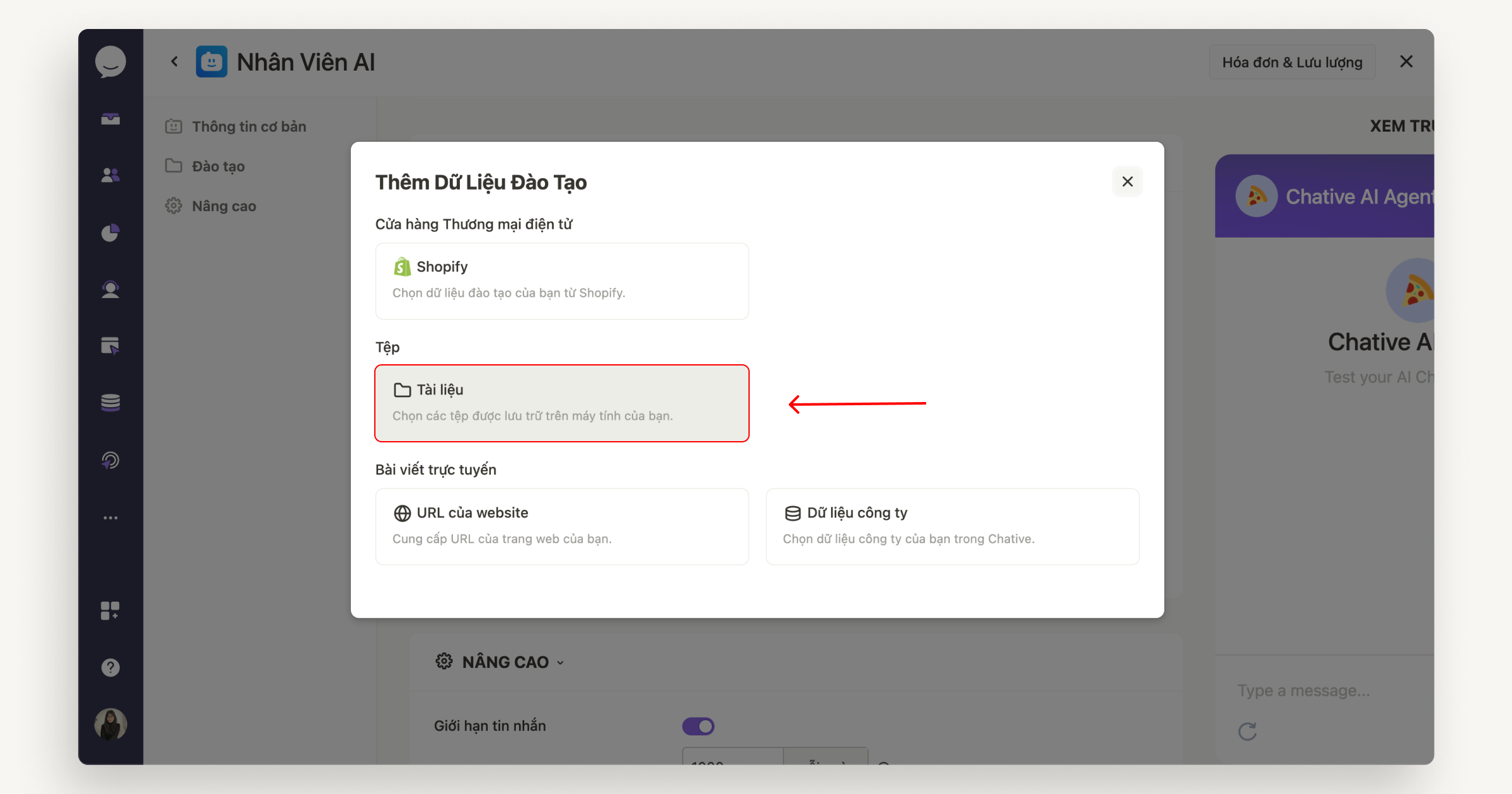Click the Giới hạn tin nhắn label

click(490, 726)
